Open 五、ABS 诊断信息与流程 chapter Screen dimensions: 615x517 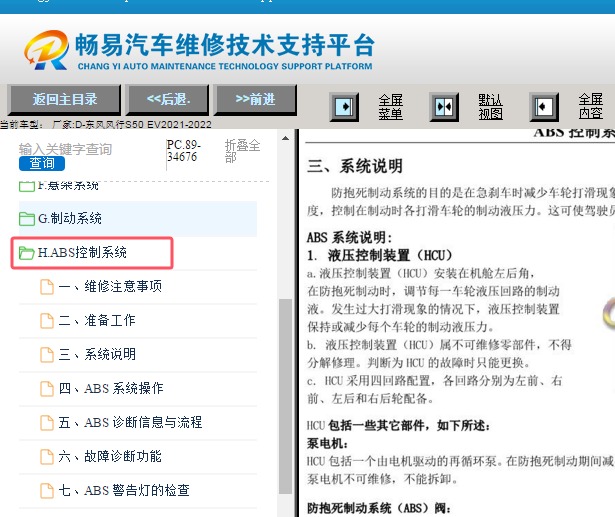click(x=130, y=423)
